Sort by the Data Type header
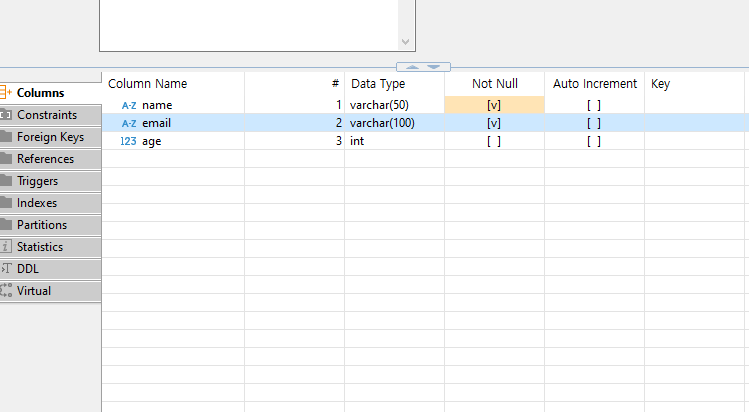This screenshot has width=749, height=412. point(394,84)
